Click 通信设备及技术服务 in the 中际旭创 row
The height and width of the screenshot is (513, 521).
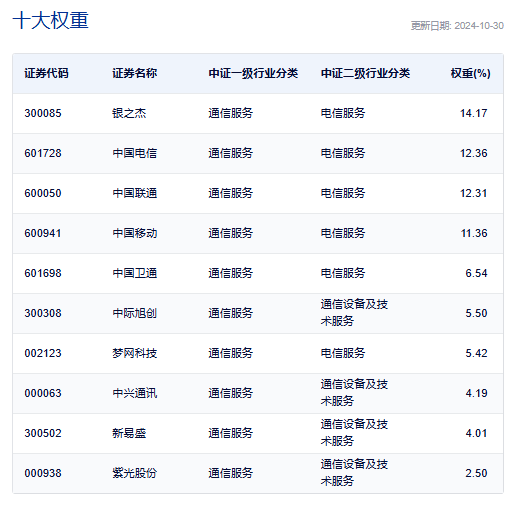354,313
